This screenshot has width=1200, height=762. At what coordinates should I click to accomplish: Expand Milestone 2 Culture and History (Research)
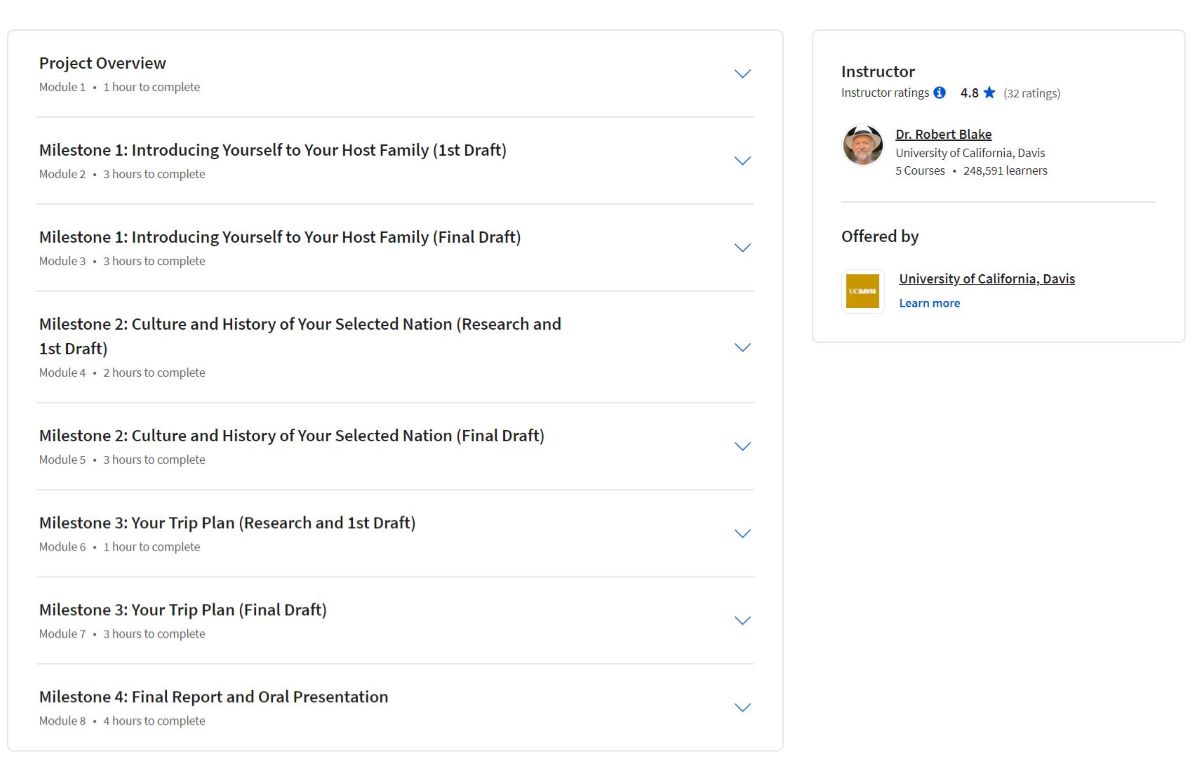pyautogui.click(x=742, y=347)
